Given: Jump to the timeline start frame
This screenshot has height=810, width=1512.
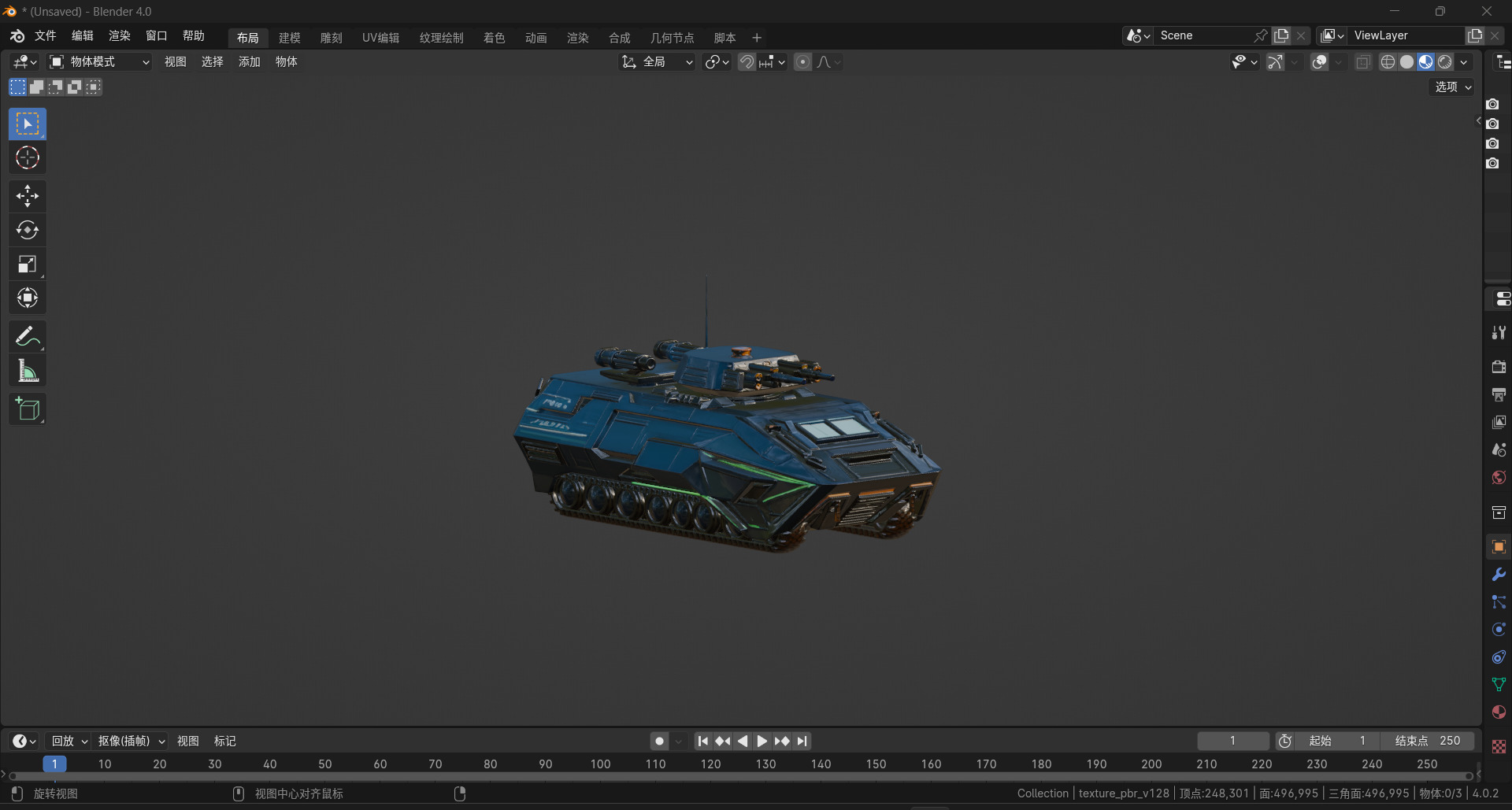Looking at the screenshot, I should (x=703, y=742).
